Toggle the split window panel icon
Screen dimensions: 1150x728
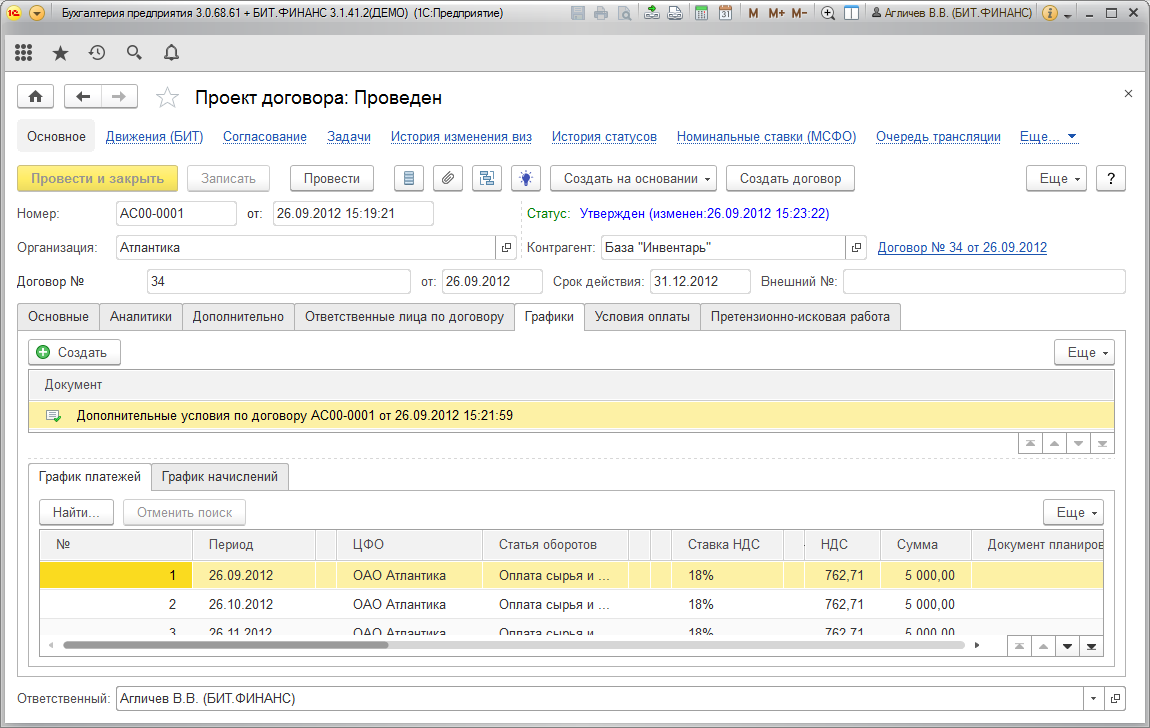click(x=851, y=13)
